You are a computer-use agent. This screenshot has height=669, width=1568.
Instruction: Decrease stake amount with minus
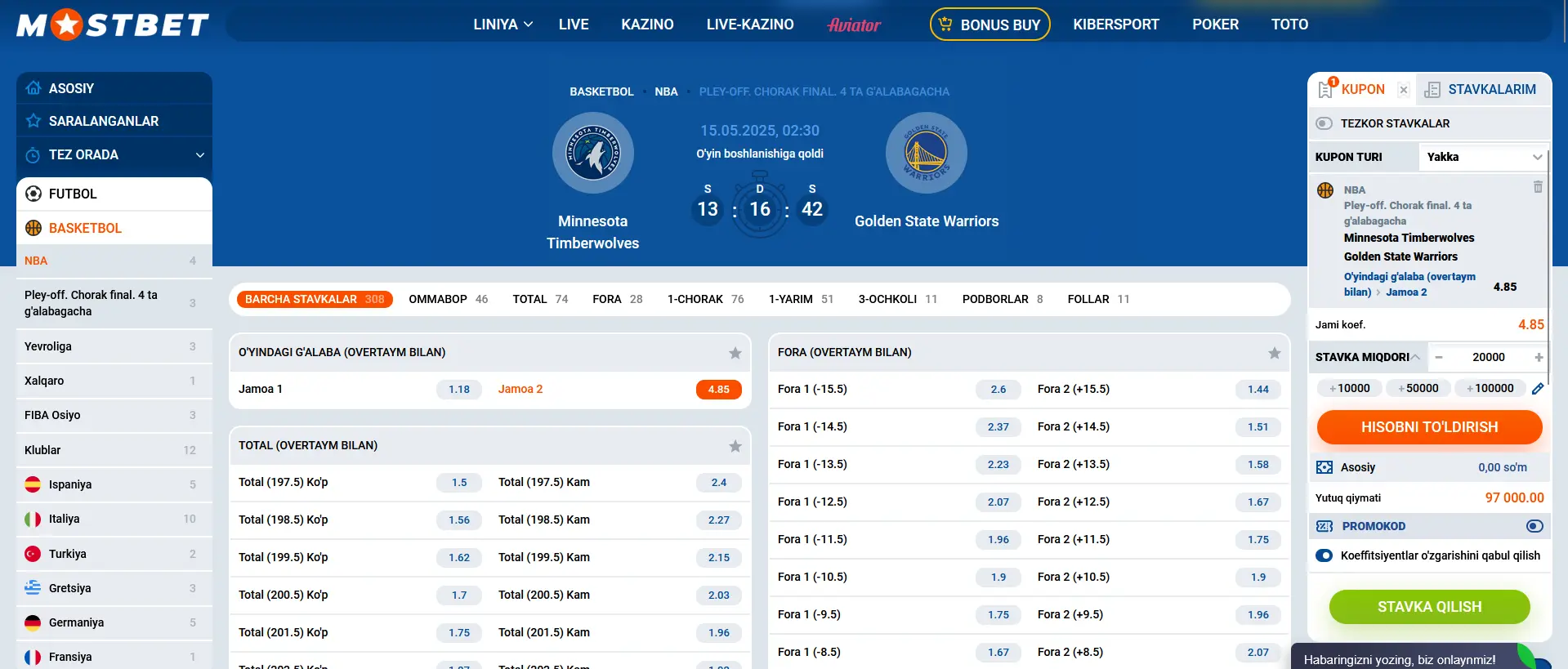point(1439,357)
